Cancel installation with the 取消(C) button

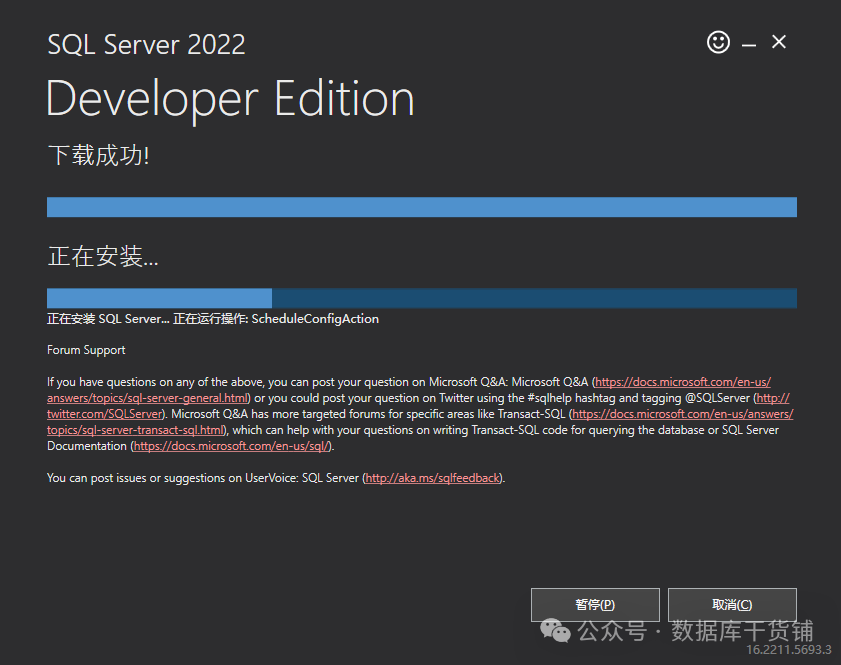[732, 604]
